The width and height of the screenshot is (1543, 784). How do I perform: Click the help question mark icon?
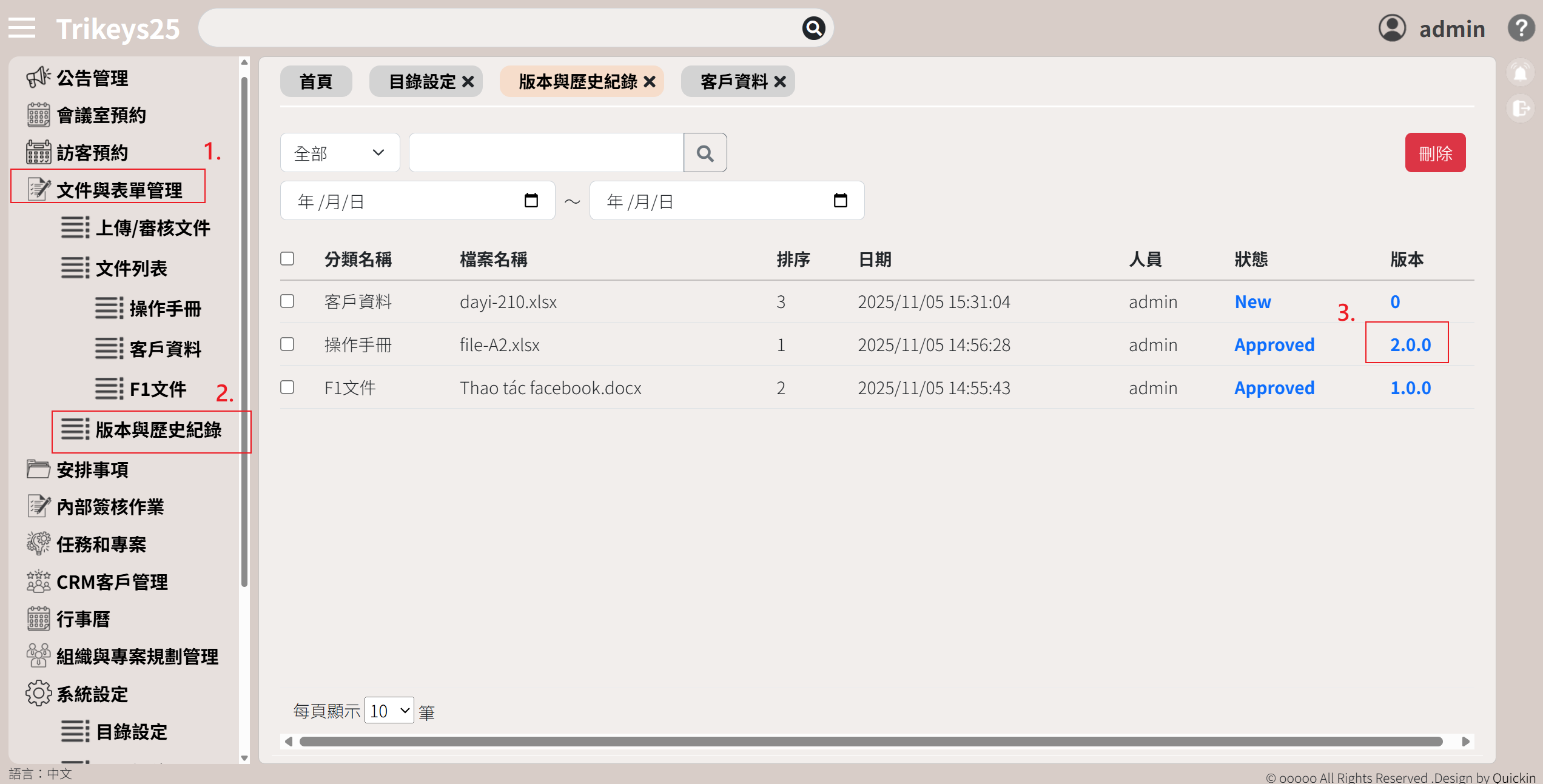point(1521,28)
